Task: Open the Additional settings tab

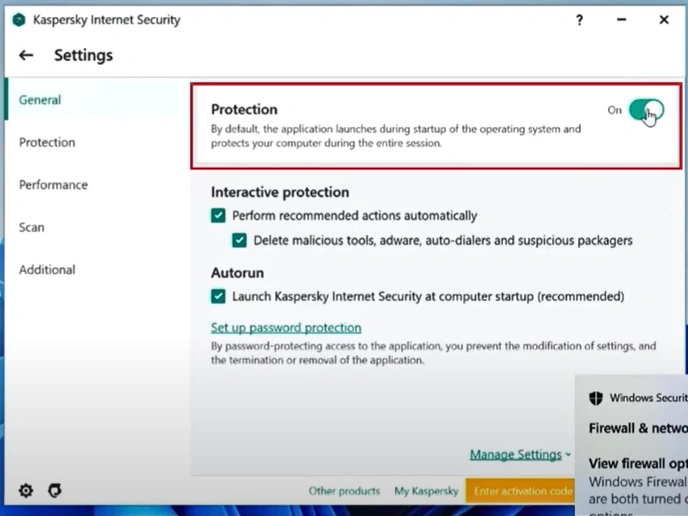Action: [x=47, y=270]
